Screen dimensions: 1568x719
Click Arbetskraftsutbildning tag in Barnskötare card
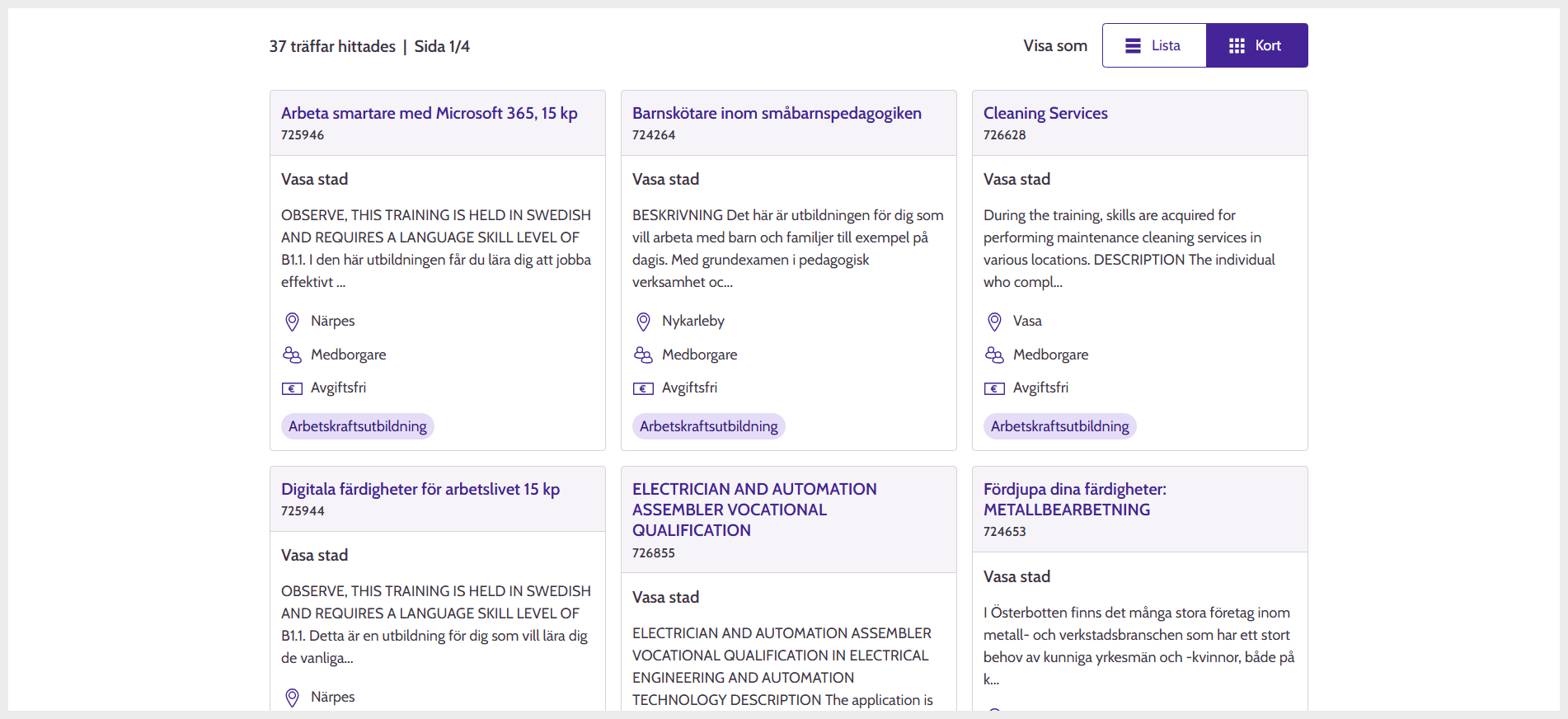tap(709, 426)
